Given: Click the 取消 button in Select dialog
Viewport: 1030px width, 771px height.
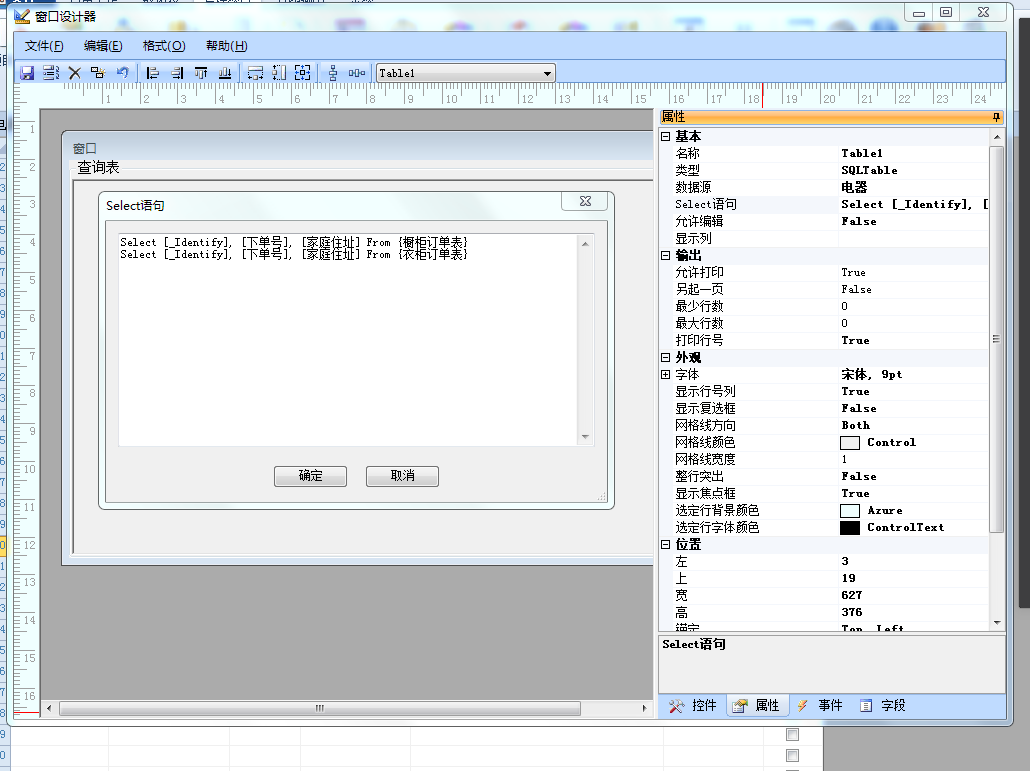Looking at the screenshot, I should click(402, 476).
